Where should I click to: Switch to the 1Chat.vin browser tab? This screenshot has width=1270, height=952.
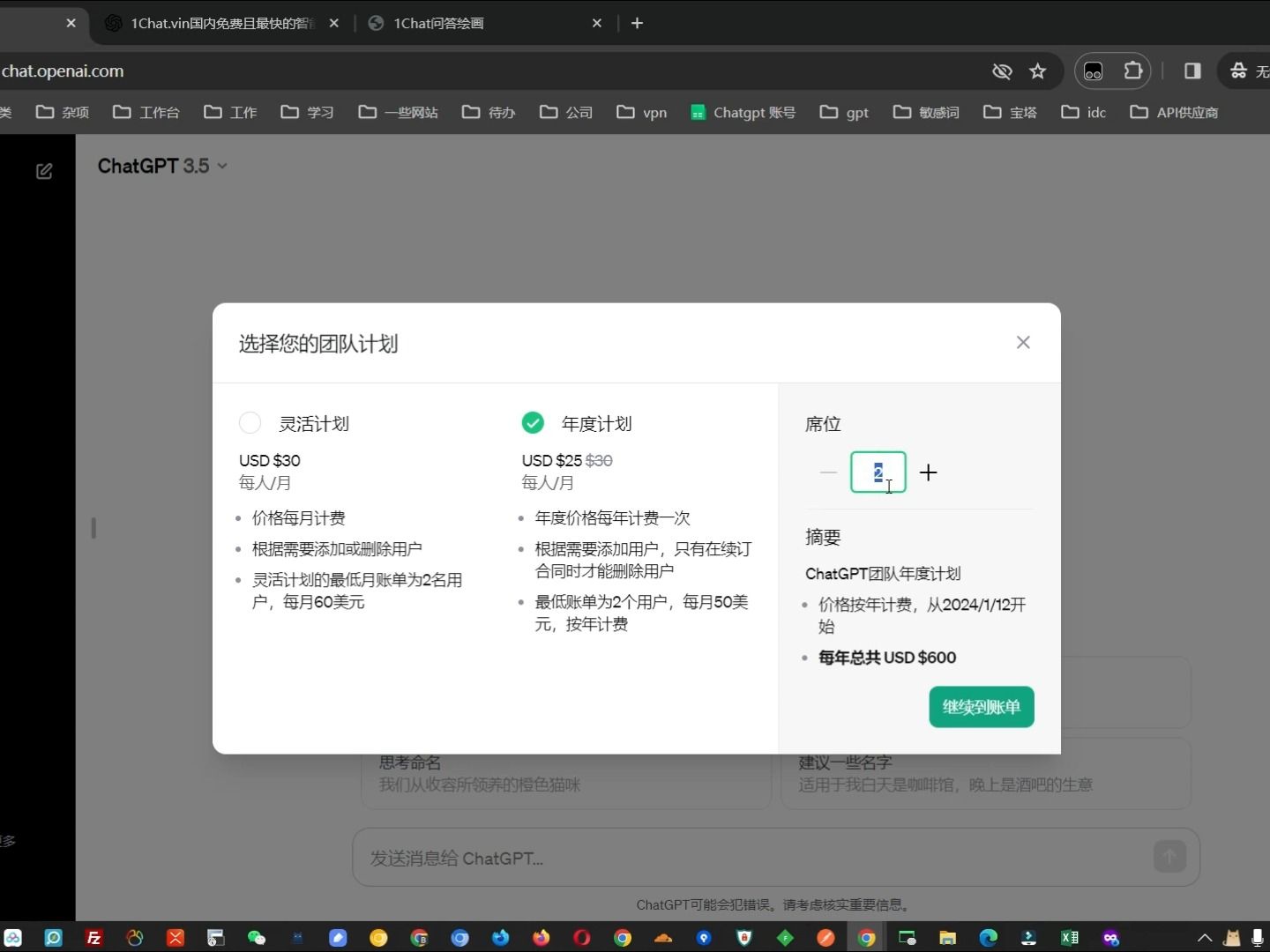click(220, 23)
